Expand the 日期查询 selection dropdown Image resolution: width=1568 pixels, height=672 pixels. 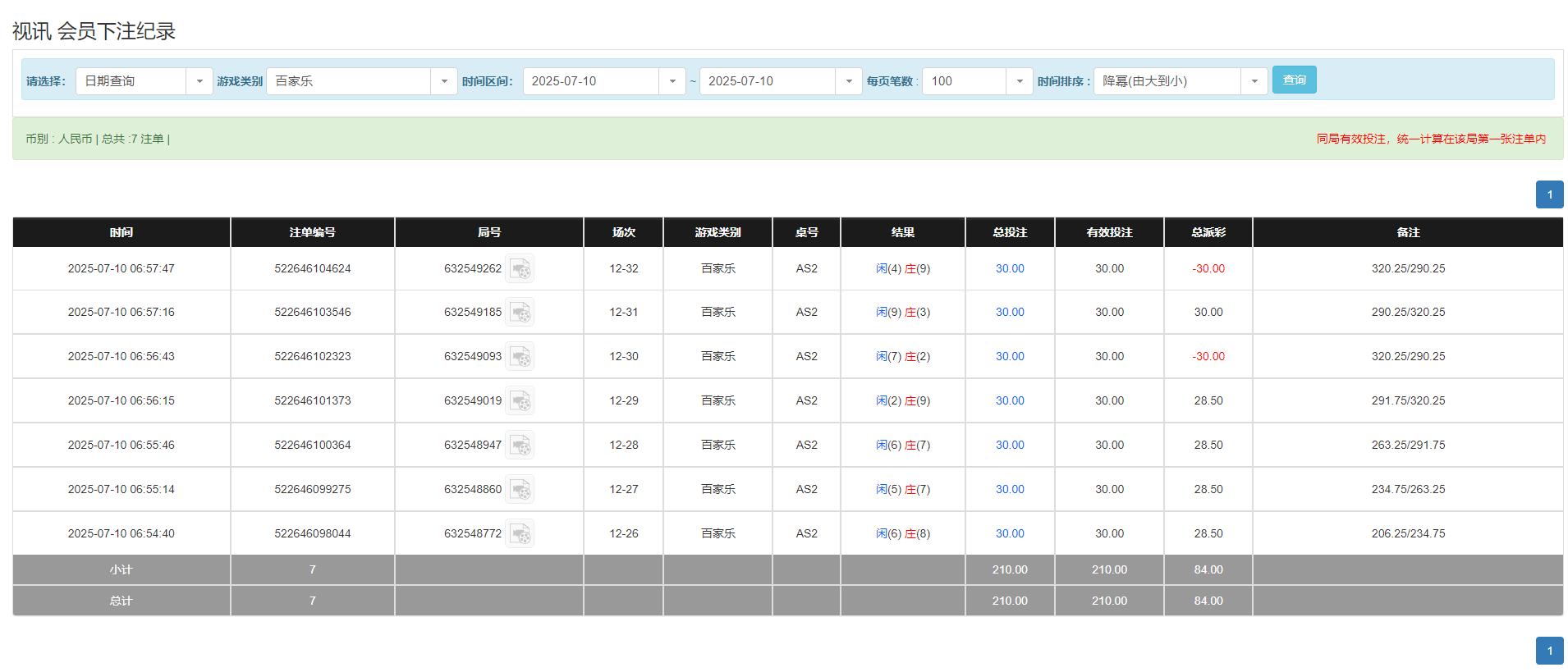[199, 81]
